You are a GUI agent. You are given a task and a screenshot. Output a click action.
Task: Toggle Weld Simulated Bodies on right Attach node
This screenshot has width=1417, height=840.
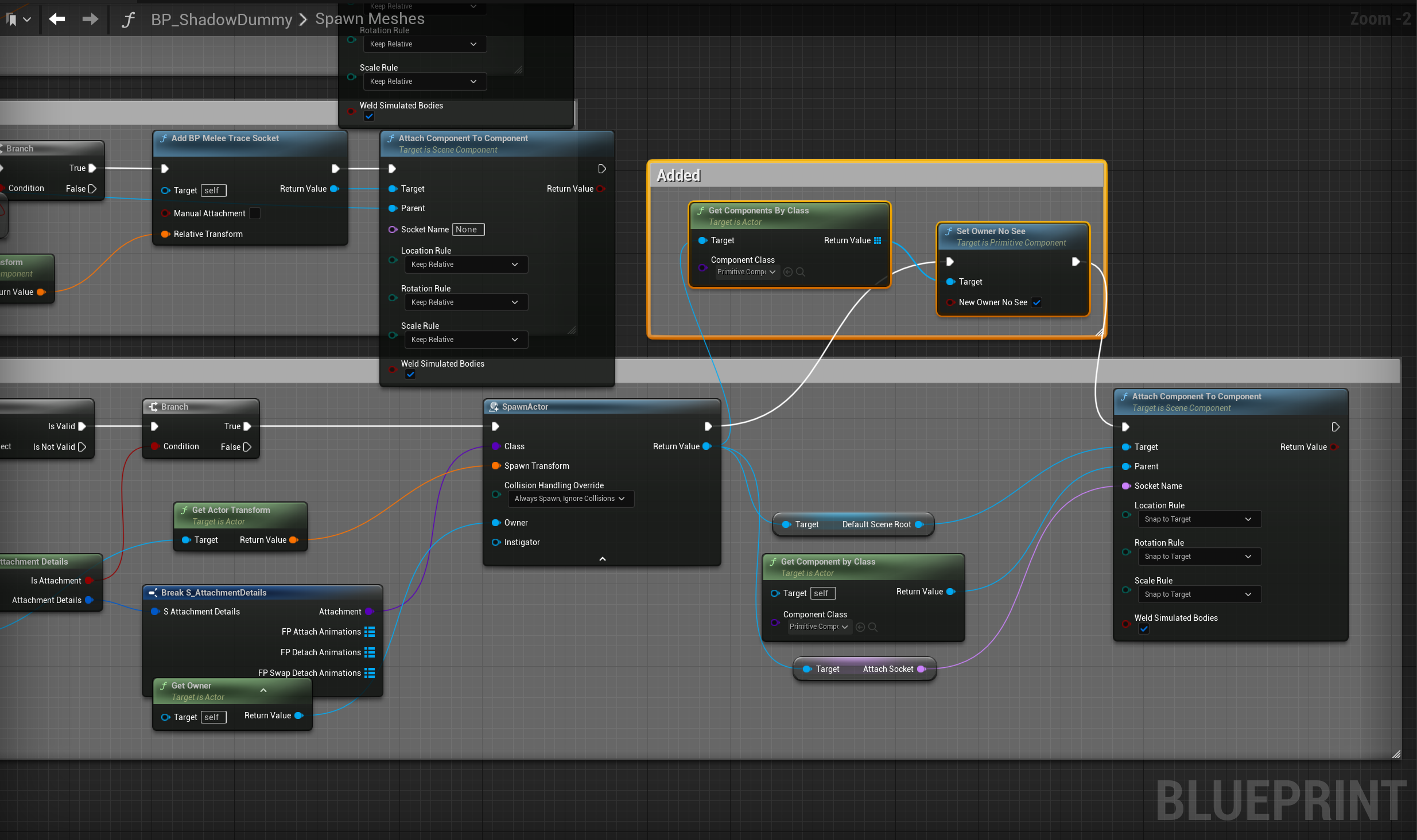[1144, 629]
